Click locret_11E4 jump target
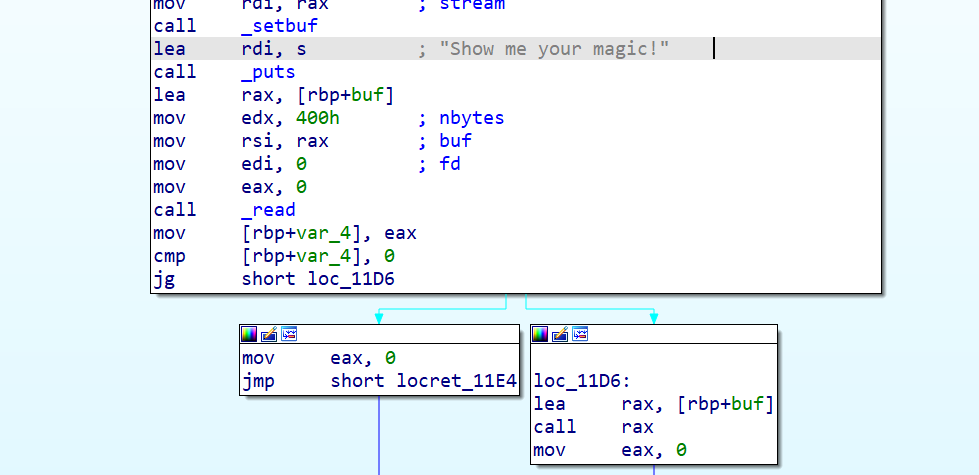The width and height of the screenshot is (979, 475). (x=457, y=381)
